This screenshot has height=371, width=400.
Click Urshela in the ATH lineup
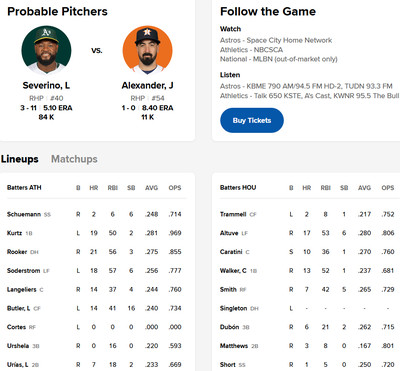click(x=18, y=346)
